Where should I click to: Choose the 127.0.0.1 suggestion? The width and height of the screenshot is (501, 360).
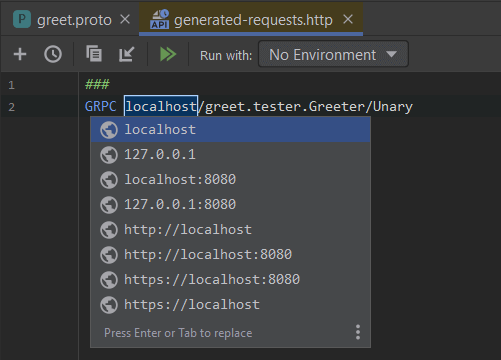tap(230, 154)
